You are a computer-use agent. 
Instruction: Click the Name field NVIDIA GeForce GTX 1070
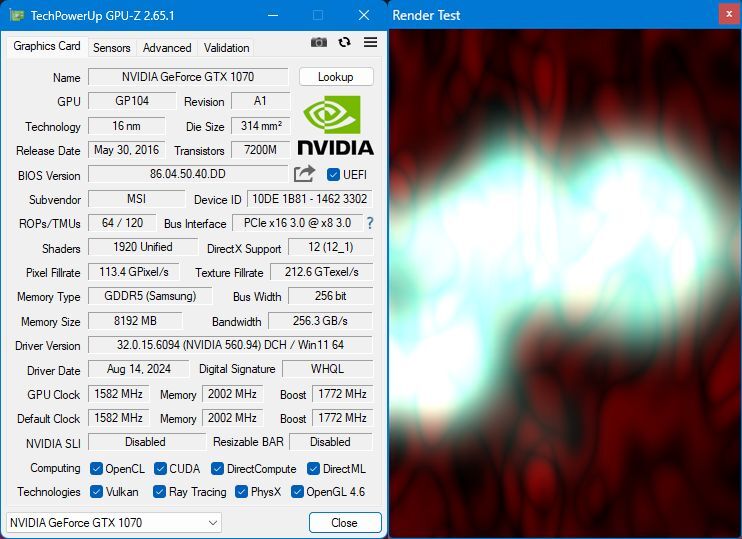coord(188,77)
